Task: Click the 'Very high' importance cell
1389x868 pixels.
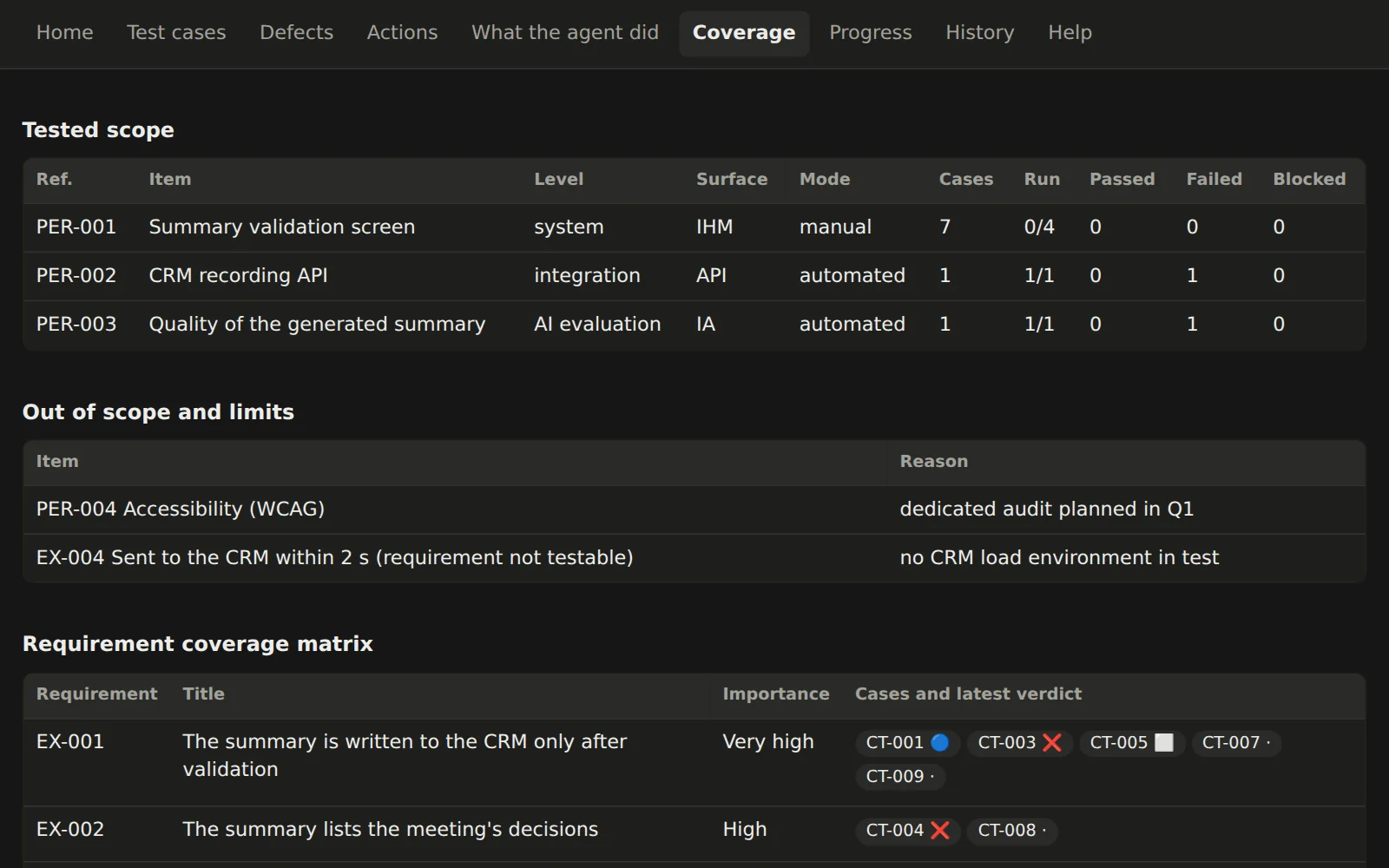Action: 768,742
